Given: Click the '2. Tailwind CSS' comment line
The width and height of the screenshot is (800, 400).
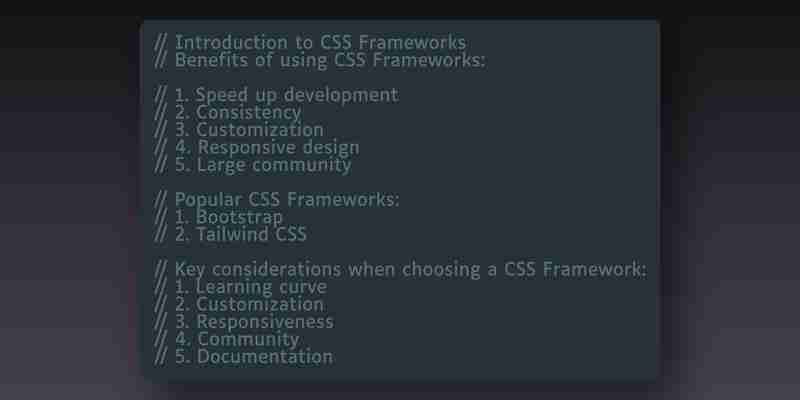Looking at the screenshot, I should point(230,234).
